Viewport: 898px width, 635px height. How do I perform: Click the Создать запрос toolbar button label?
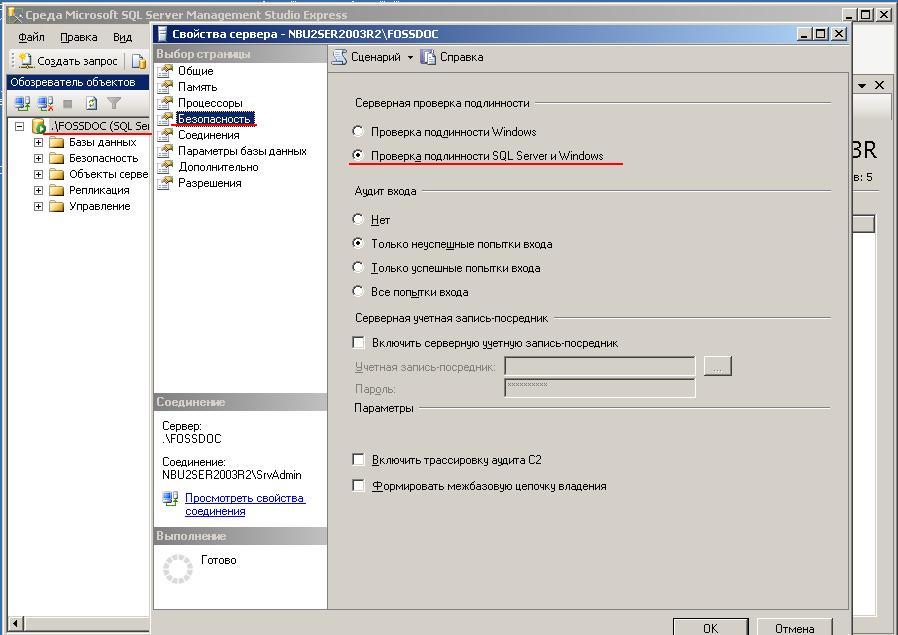(x=77, y=61)
